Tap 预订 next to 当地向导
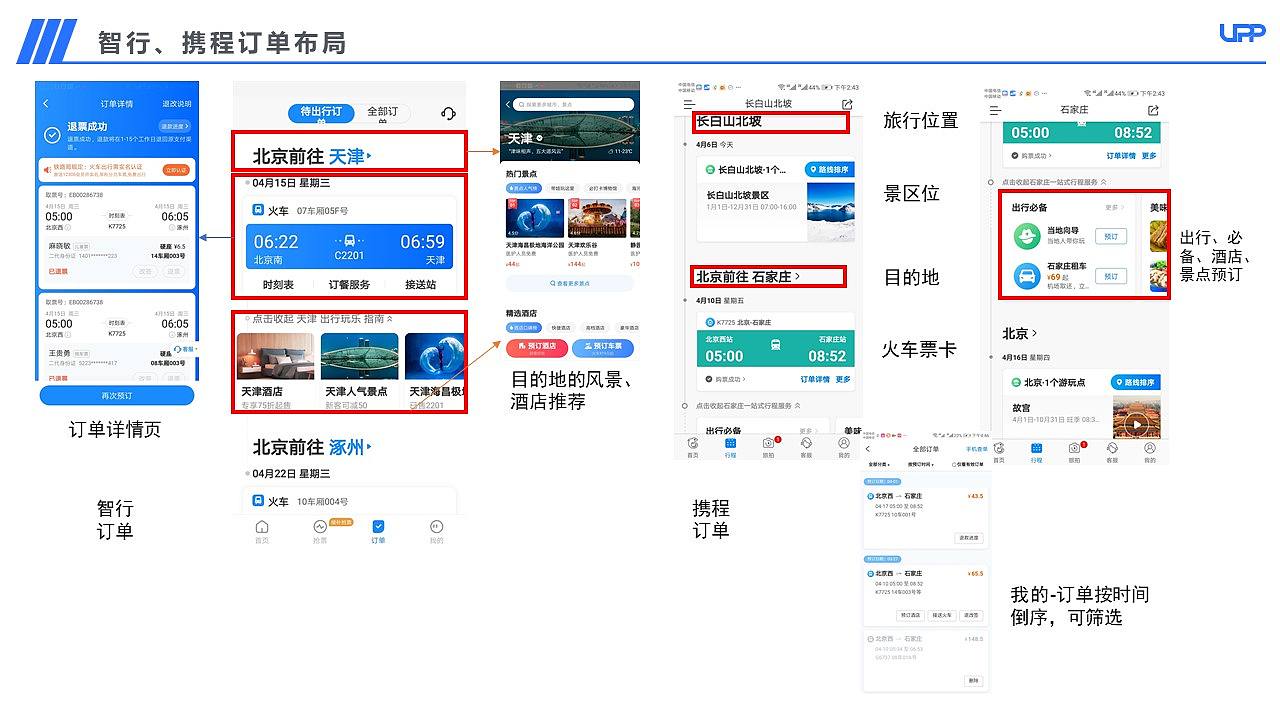Viewport: 1280px width, 720px height. click(x=1111, y=236)
